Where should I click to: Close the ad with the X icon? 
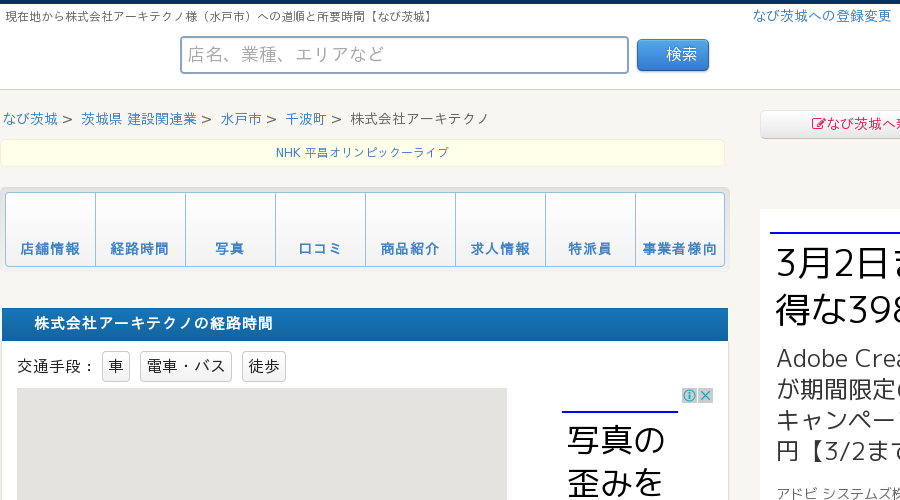705,395
